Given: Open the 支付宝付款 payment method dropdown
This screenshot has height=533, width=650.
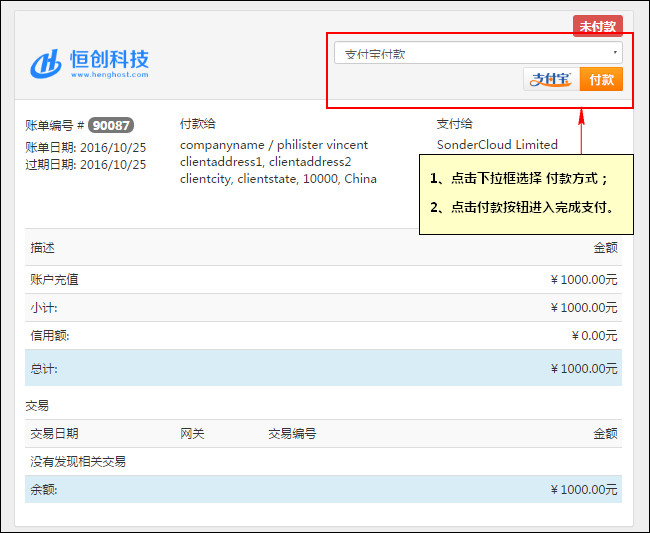Looking at the screenshot, I should click(x=478, y=53).
